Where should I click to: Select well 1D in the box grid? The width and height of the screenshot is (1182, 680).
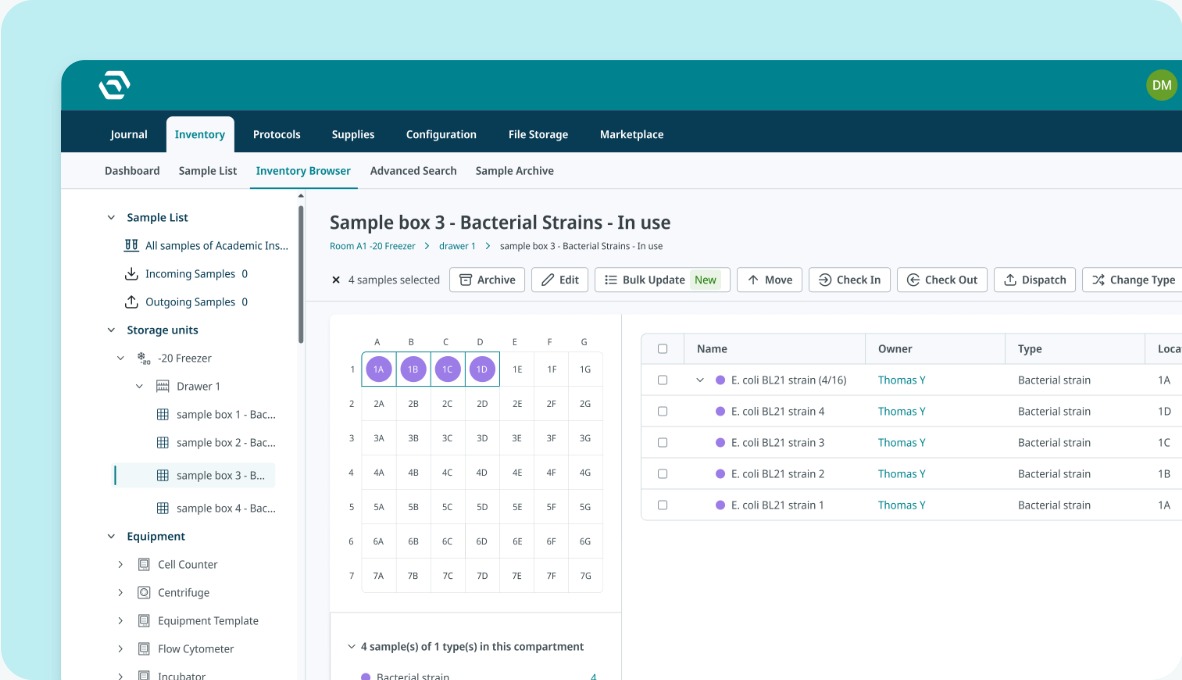coord(482,369)
